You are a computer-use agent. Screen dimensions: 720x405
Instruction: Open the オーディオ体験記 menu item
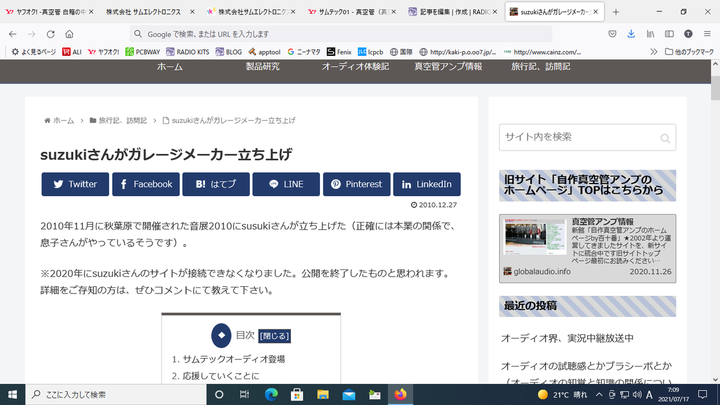[x=355, y=67]
